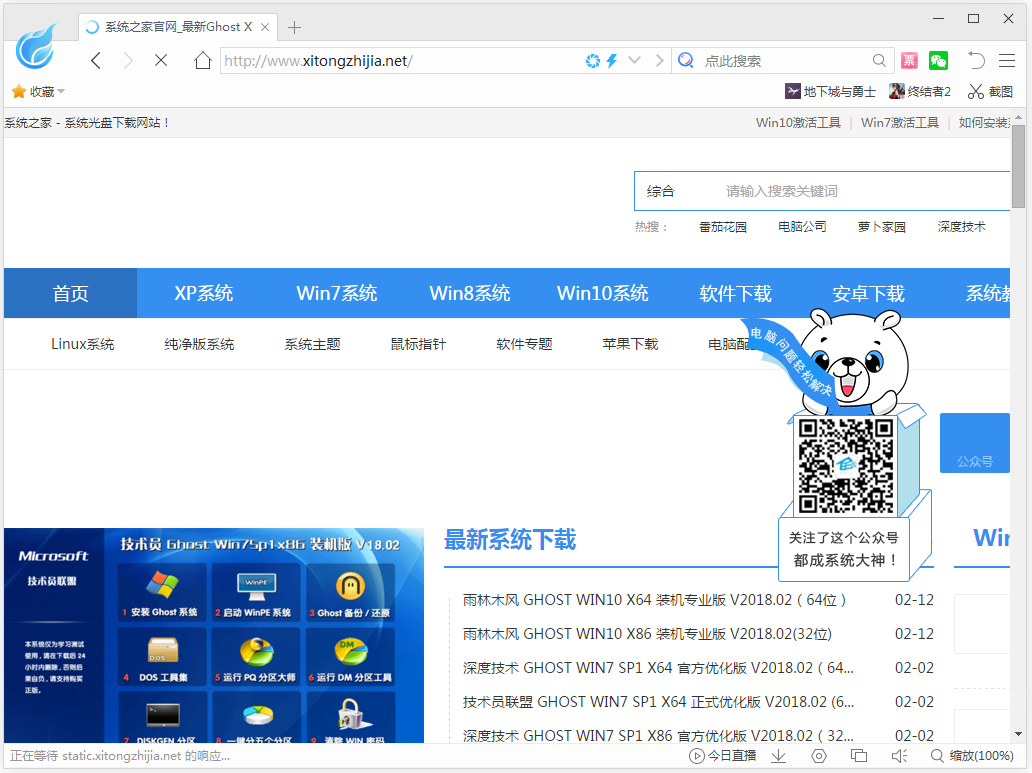Screen dimensions: 1032x773
Task: Expand the address bar history dropdown arrow
Action: pyautogui.click(x=634, y=61)
